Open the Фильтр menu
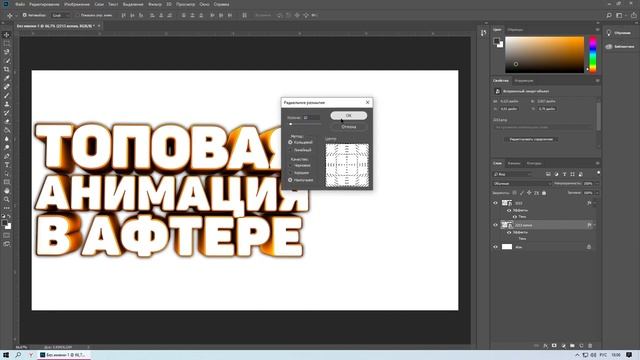Screen dimensions: 640x360 [155, 4]
